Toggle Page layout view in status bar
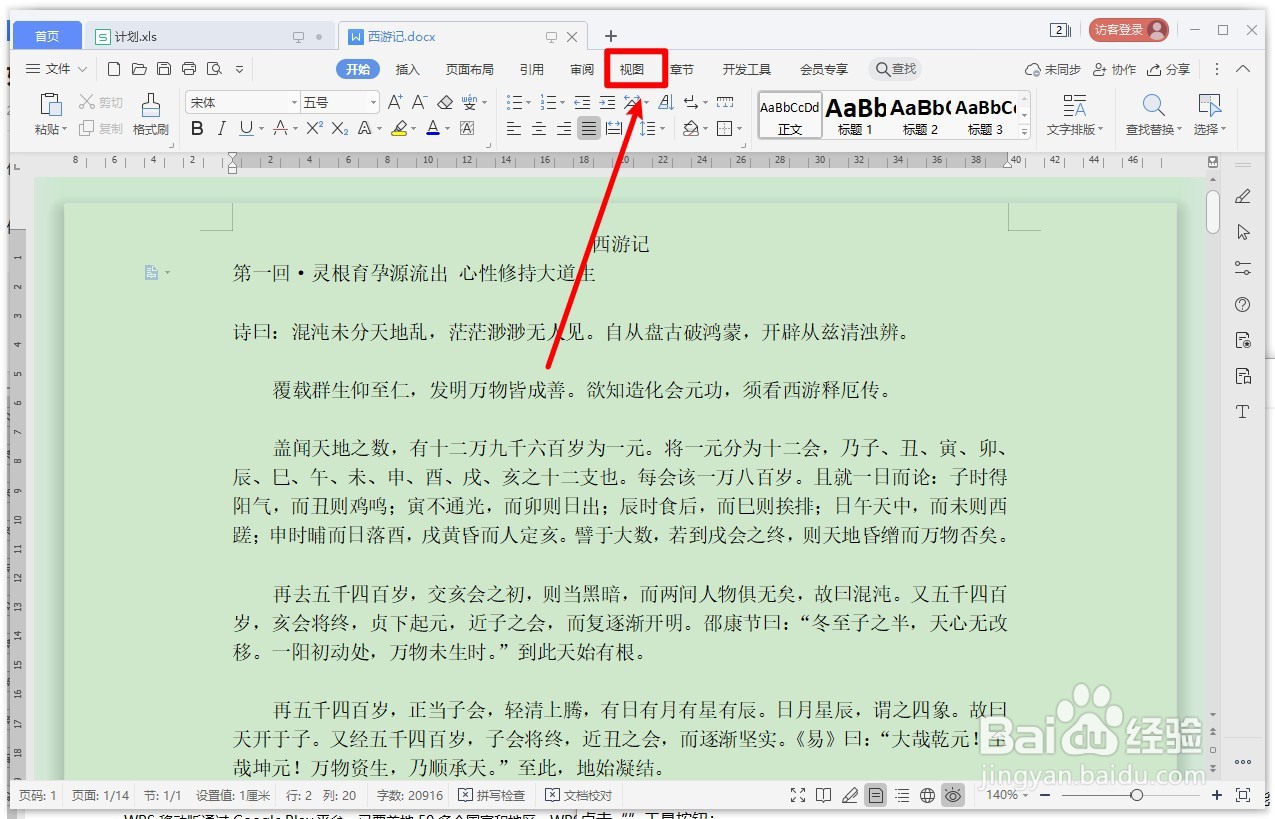Viewport: 1275px width, 819px height. pyautogui.click(x=875, y=795)
